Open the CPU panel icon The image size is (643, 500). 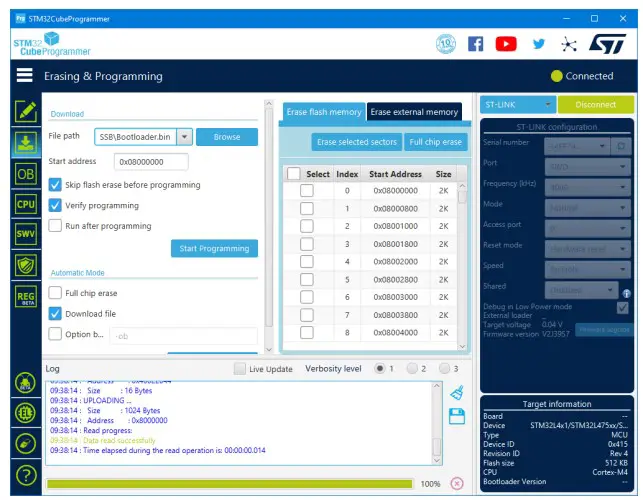pyautogui.click(x=26, y=204)
